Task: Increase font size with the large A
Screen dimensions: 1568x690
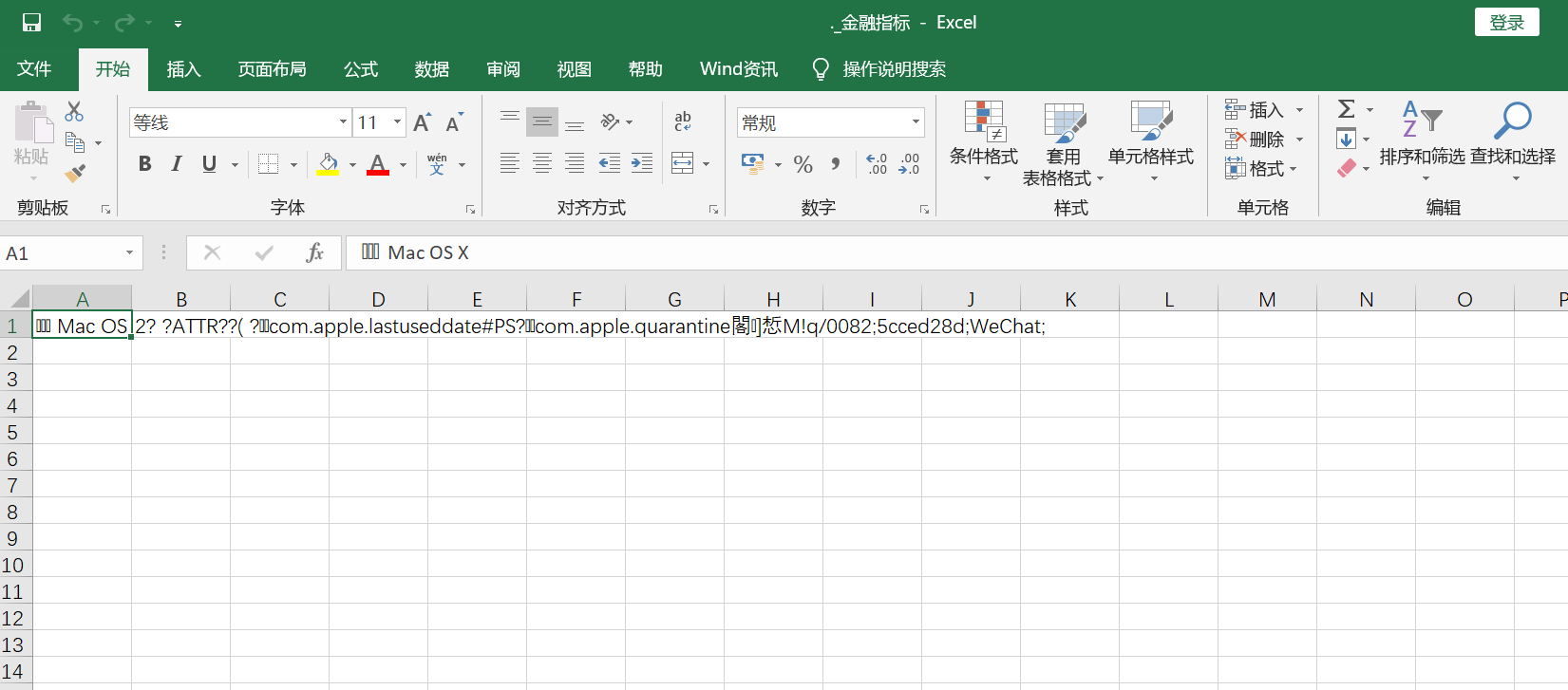Action: pyautogui.click(x=422, y=122)
